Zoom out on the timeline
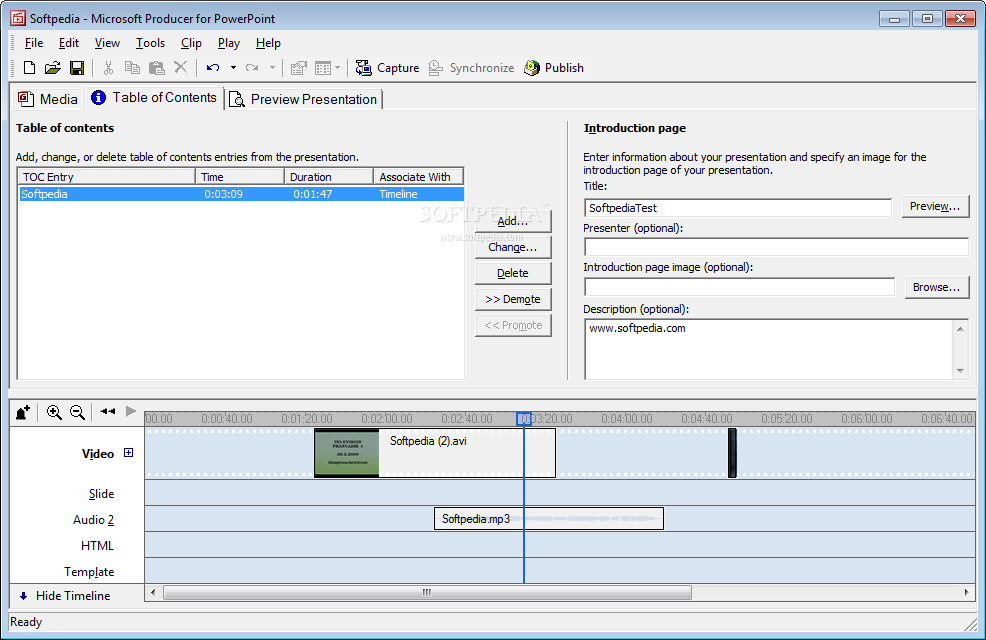The width and height of the screenshot is (986, 640). tap(77, 412)
